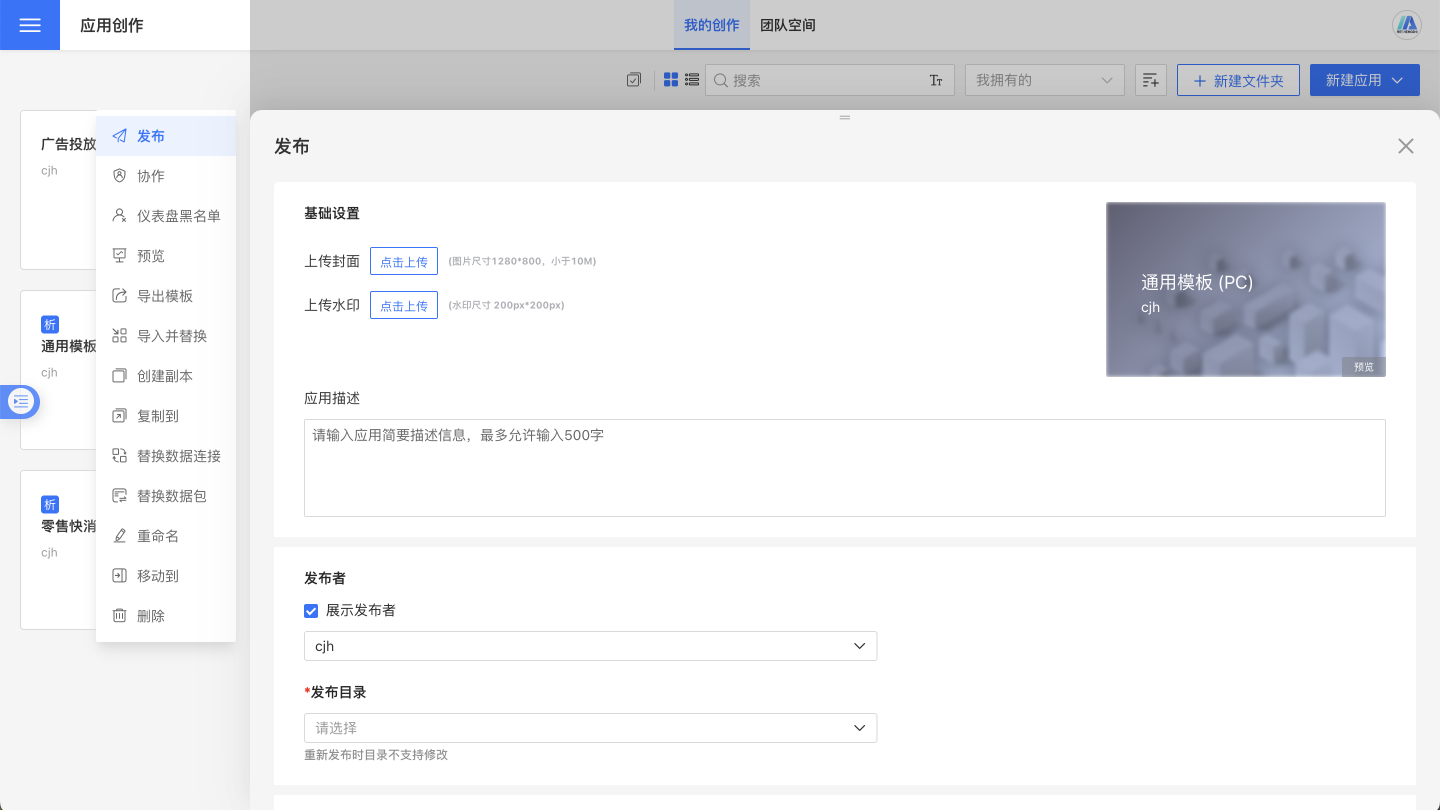This screenshot has width=1440, height=810.
Task: Click the 应用描述 text area
Action: (844, 467)
